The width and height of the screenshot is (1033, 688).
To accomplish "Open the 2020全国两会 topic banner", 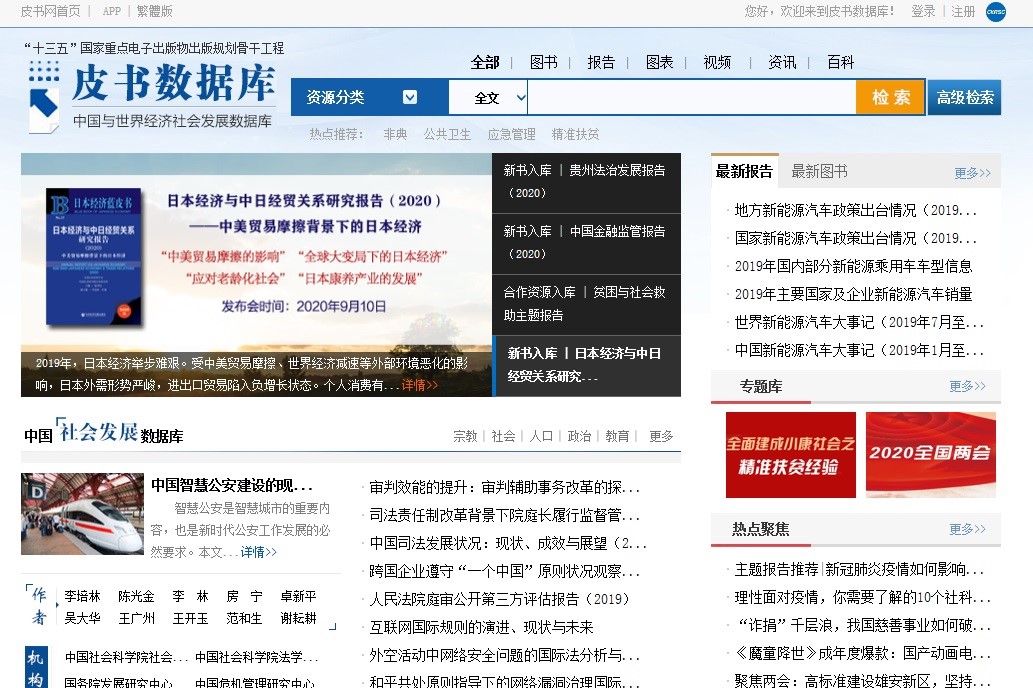I will (930, 455).
